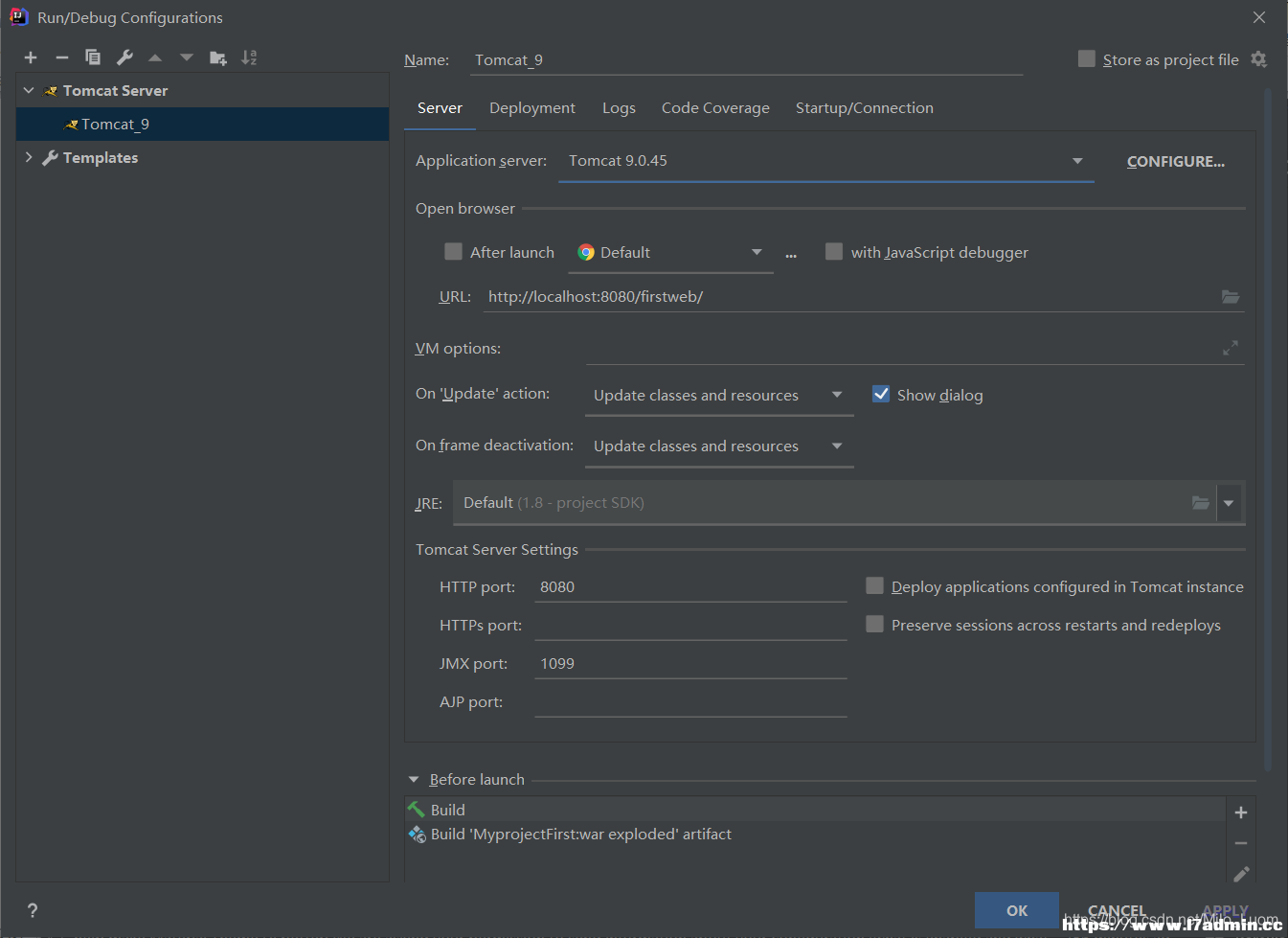Viewport: 1288px width, 938px height.
Task: Open gear settings beside Store as project file
Action: click(x=1259, y=59)
